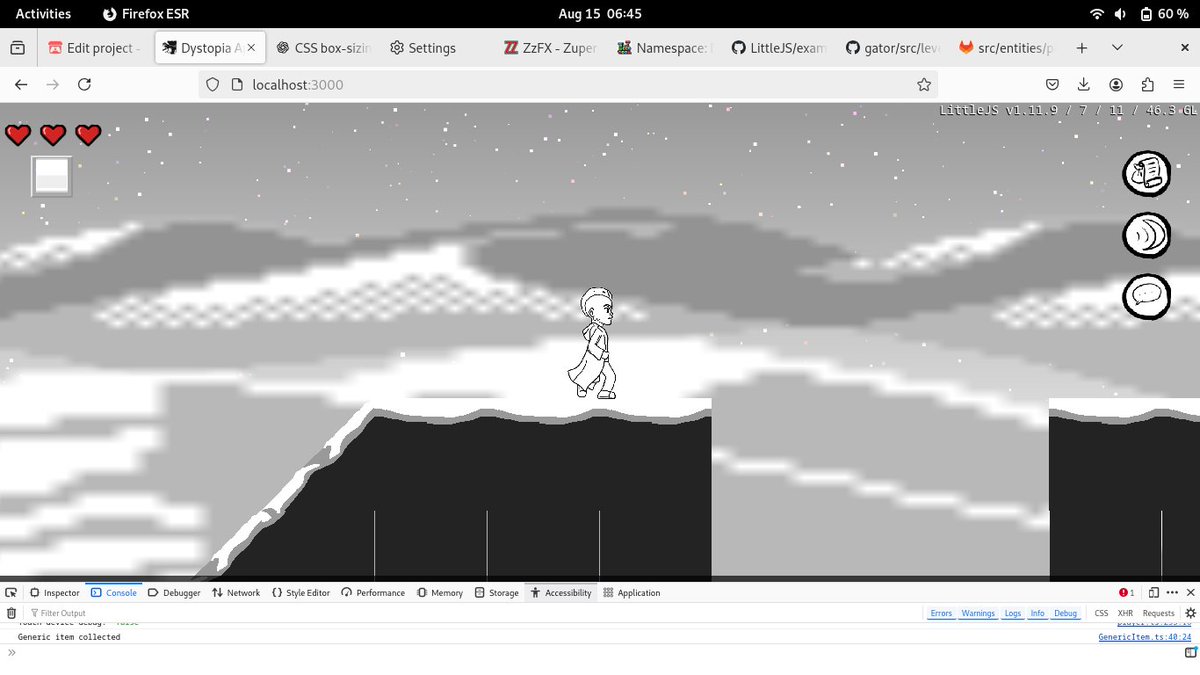Open the Network devtools tab
The image size is (1200, 675).
click(x=236, y=593)
